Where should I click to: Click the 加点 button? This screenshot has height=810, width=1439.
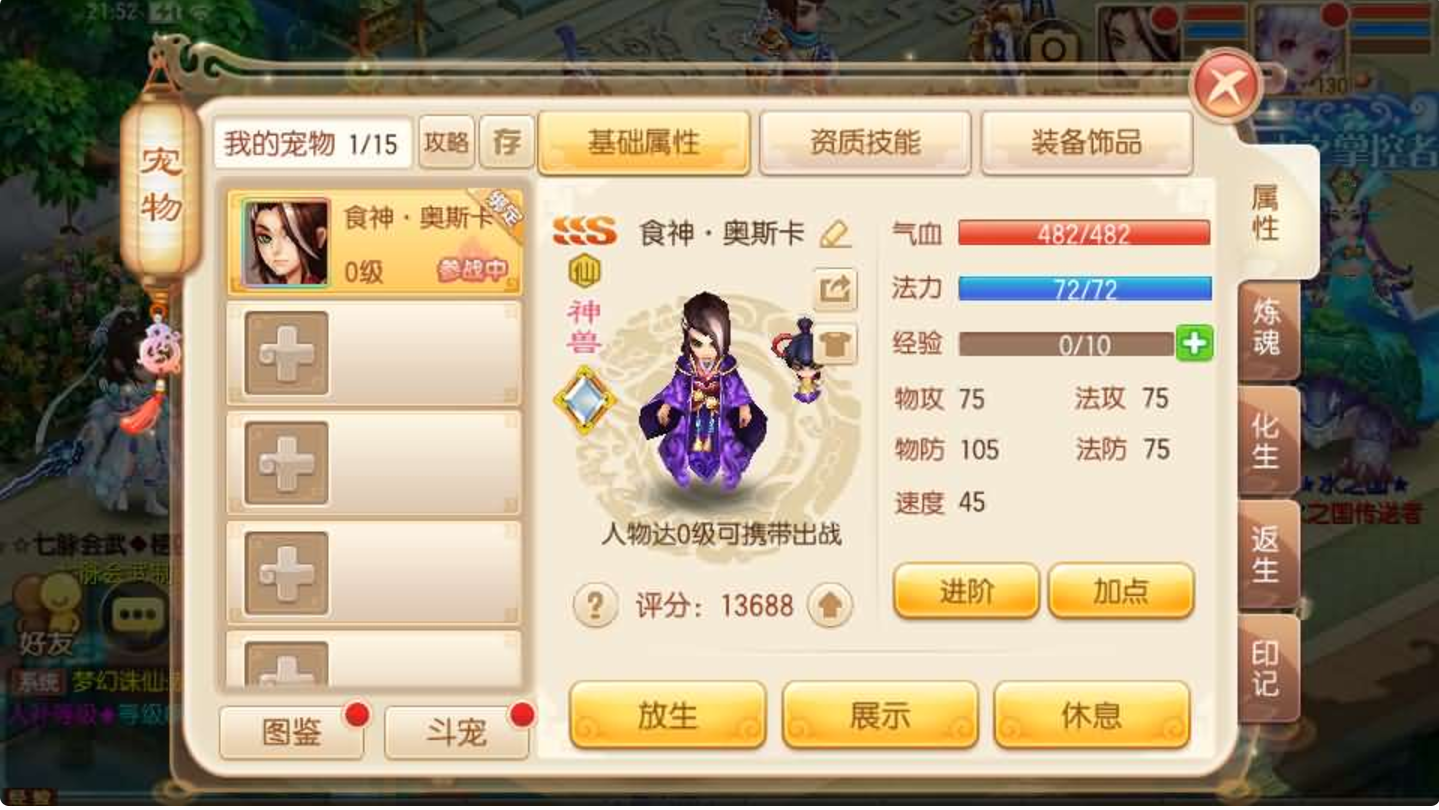(1121, 591)
